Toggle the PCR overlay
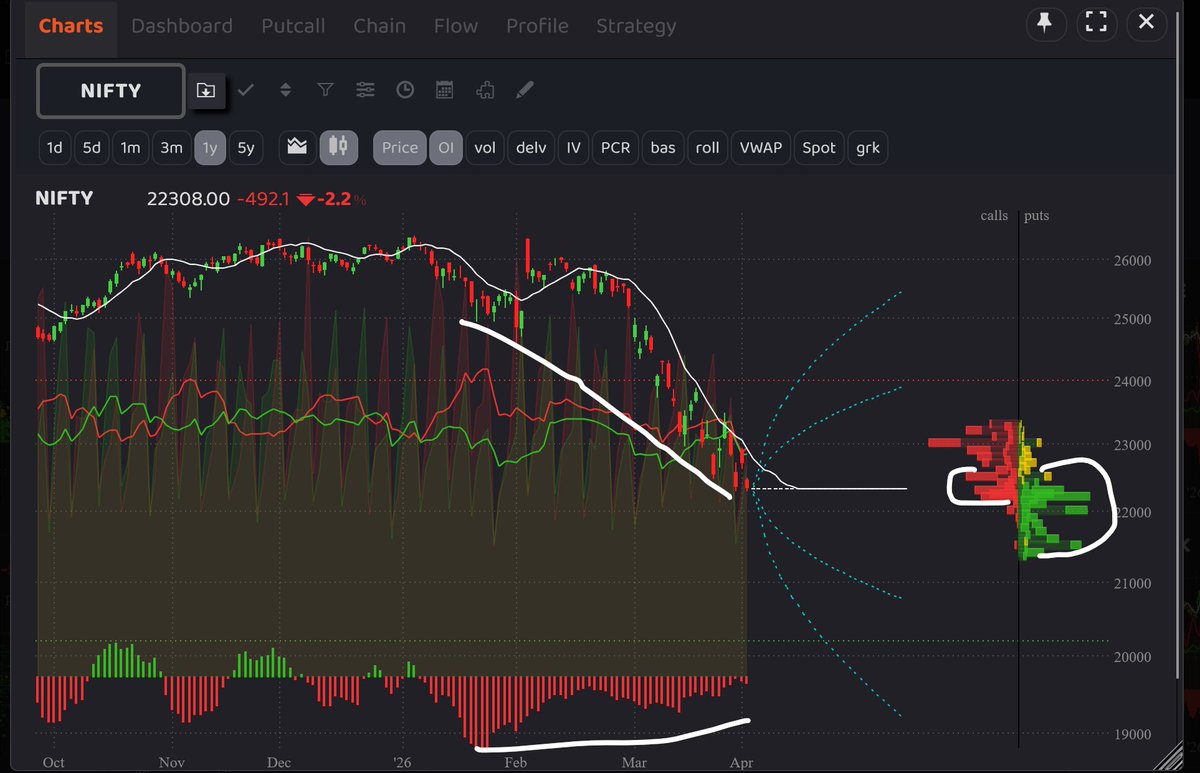 coord(615,148)
